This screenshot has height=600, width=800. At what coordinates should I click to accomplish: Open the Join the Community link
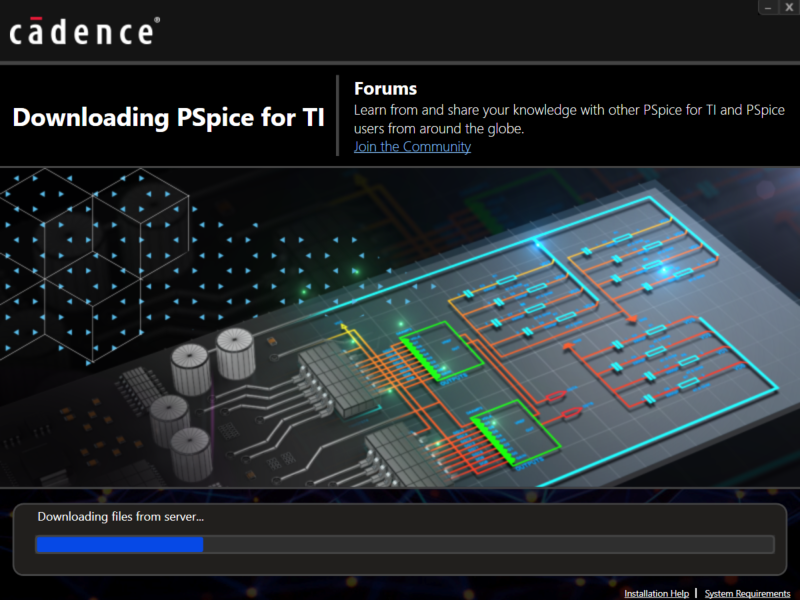pos(412,147)
